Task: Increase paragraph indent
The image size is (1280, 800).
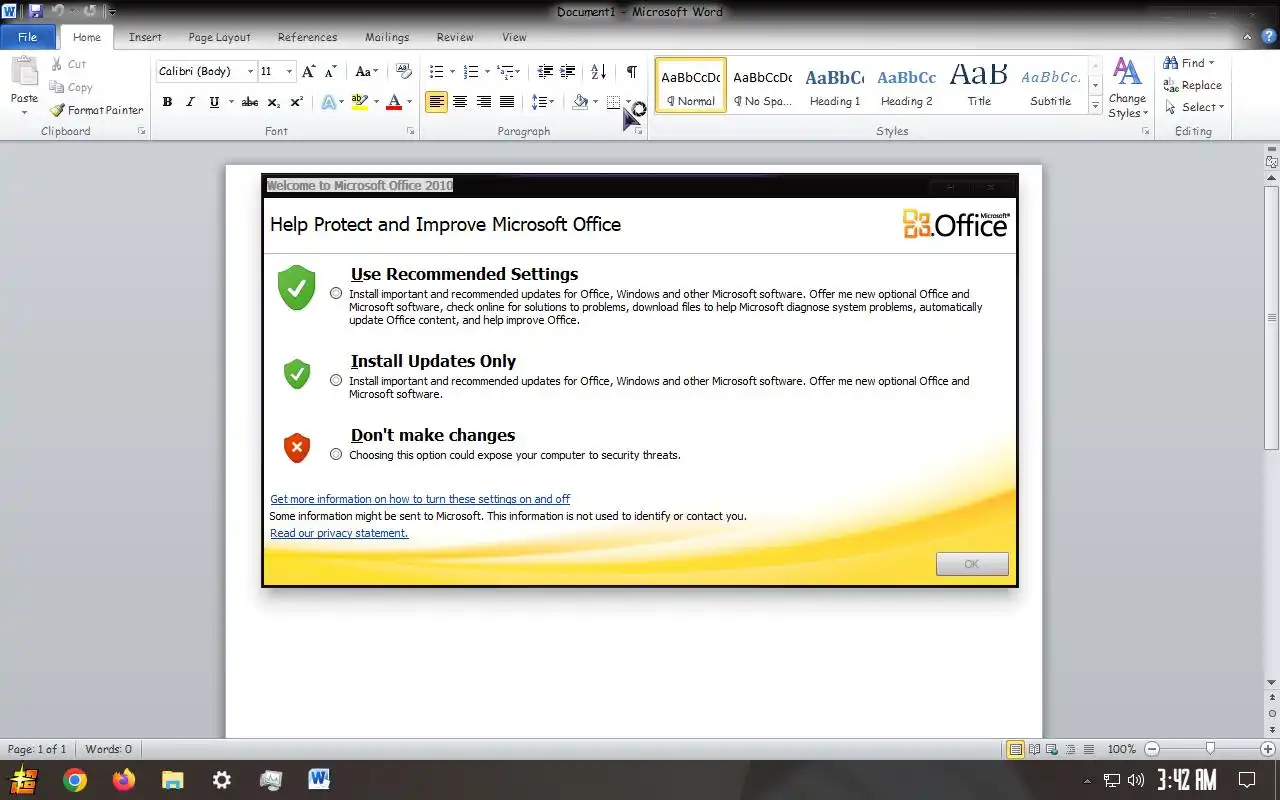Action: click(x=568, y=71)
